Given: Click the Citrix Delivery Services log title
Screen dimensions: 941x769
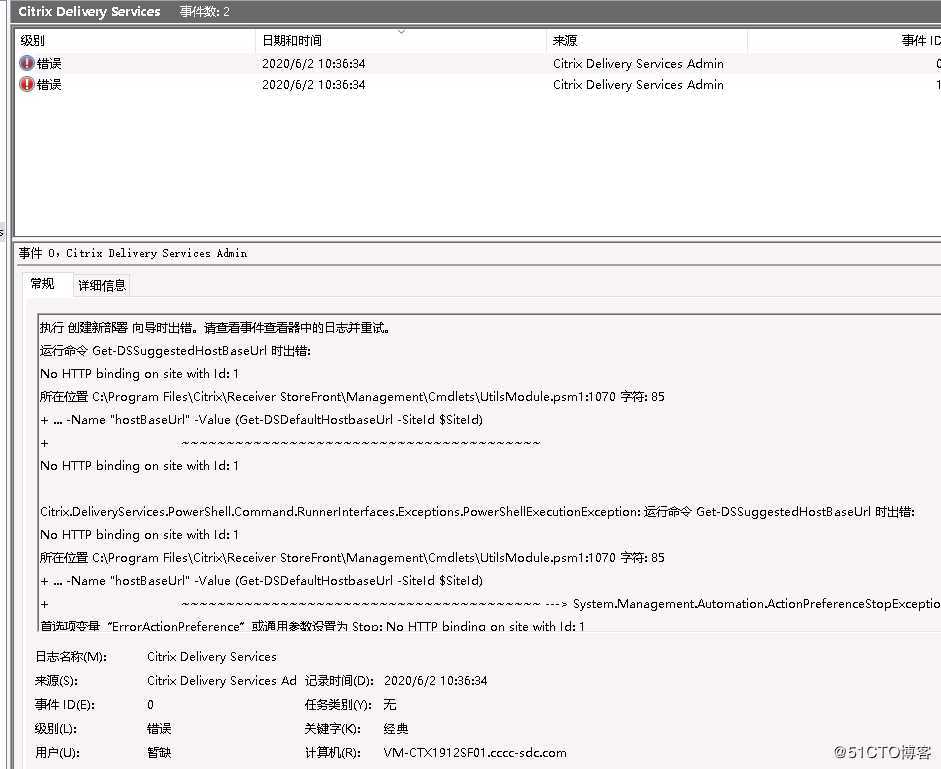Looking at the screenshot, I should (x=89, y=11).
